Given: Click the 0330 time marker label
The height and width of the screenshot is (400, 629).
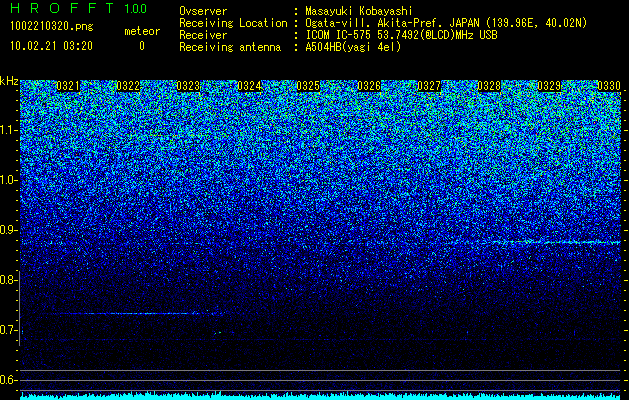Looking at the screenshot, I should (609, 86).
